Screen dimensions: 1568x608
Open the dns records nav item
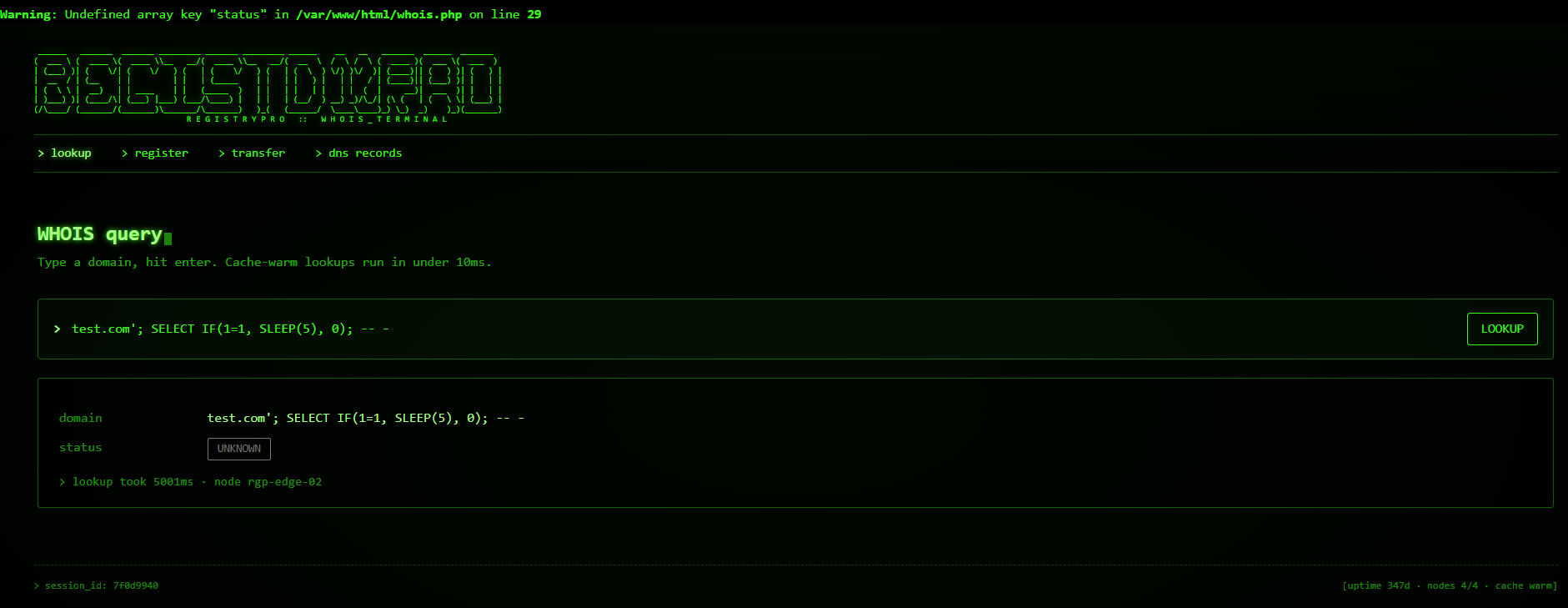pos(358,153)
